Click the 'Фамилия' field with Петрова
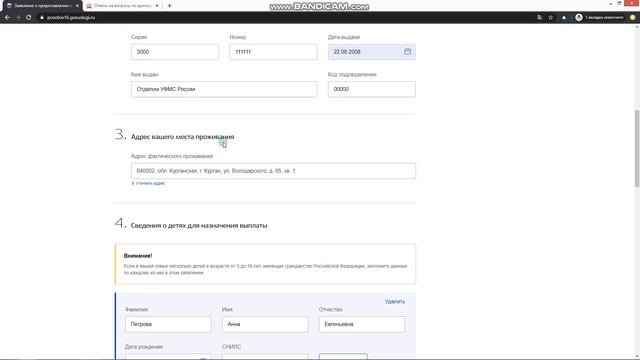 (168, 324)
